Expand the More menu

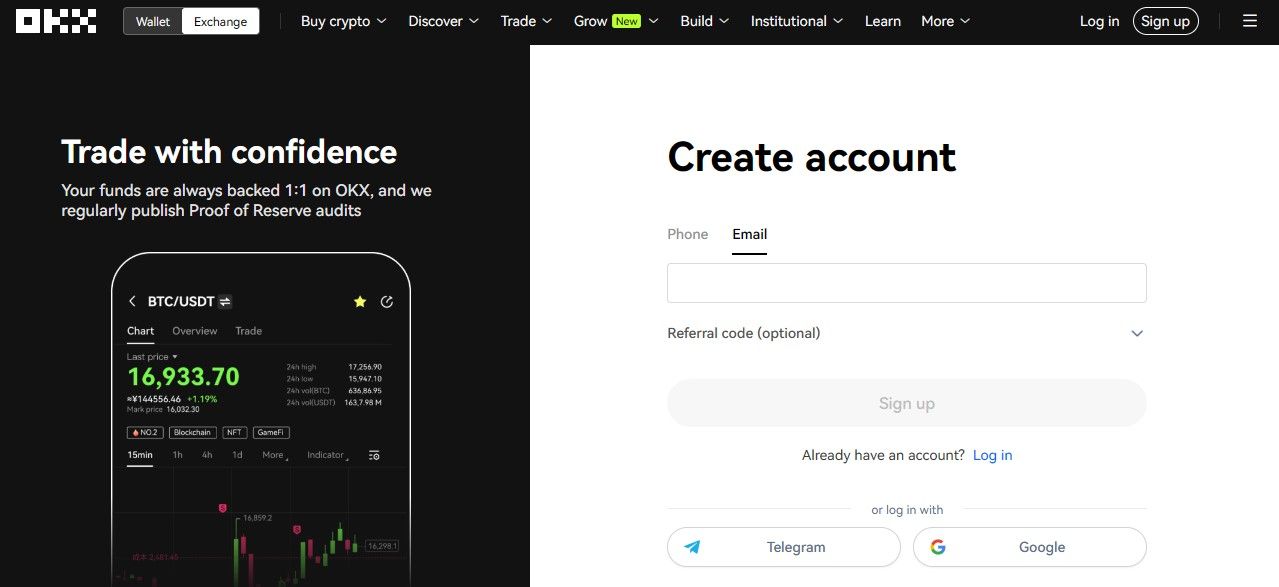(x=945, y=21)
